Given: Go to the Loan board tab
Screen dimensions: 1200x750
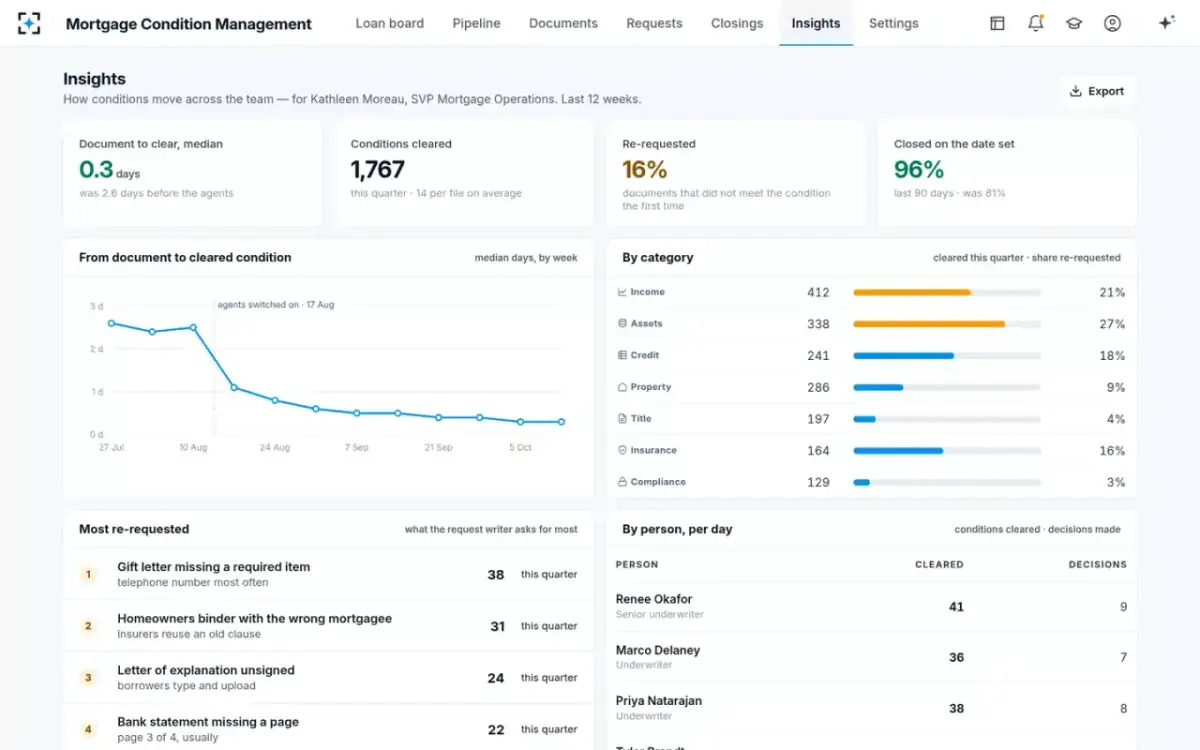Looking at the screenshot, I should point(390,23).
